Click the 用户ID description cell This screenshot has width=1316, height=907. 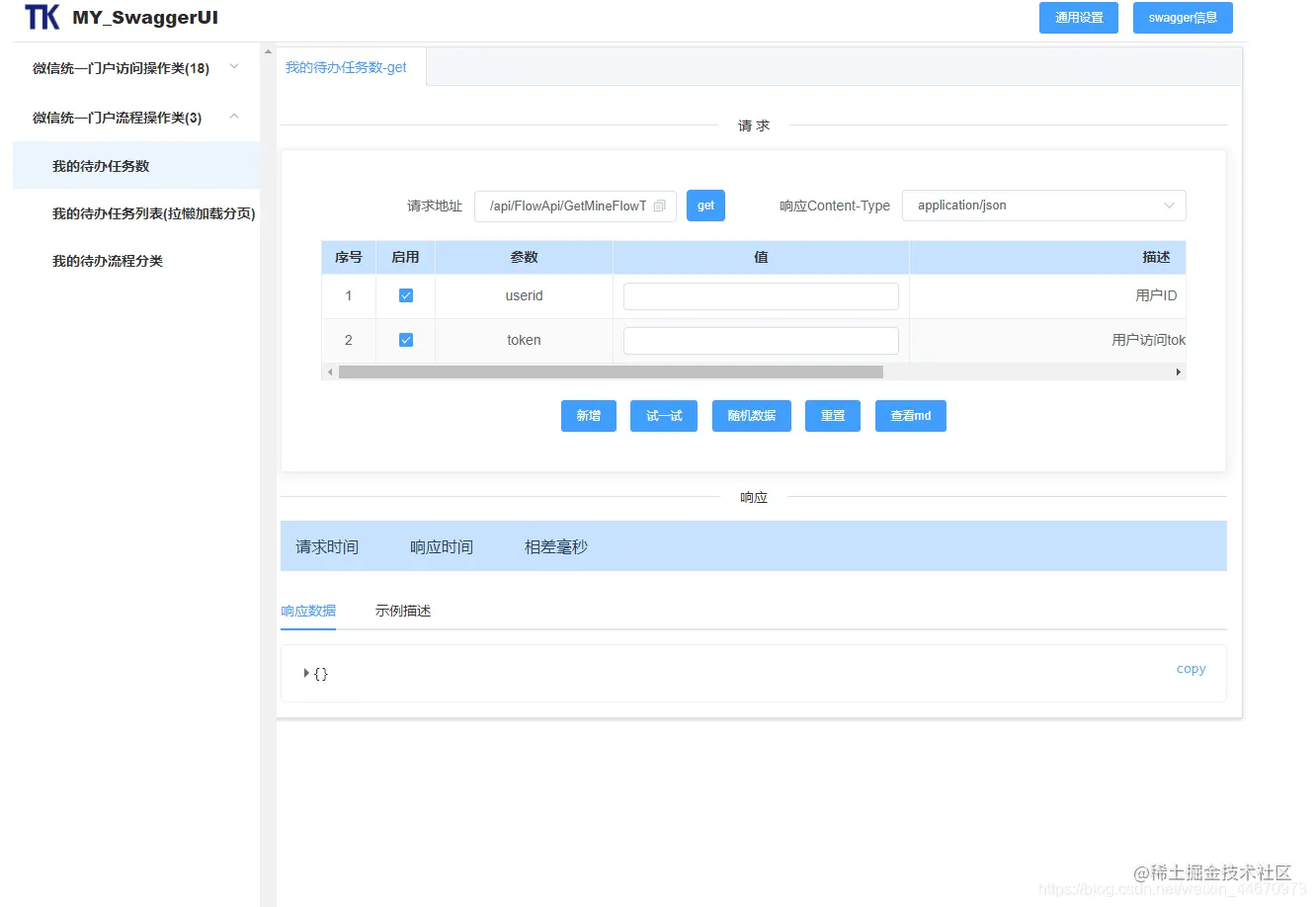click(1047, 295)
